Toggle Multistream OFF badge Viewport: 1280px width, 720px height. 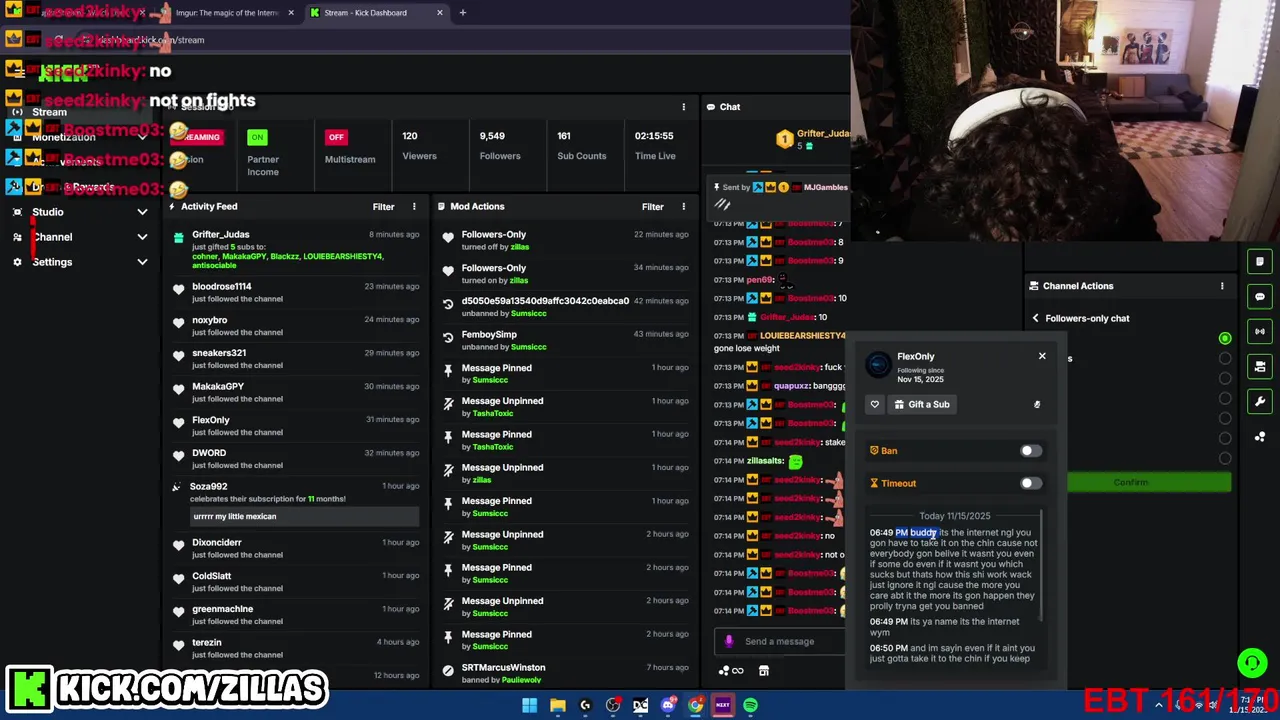[336, 137]
